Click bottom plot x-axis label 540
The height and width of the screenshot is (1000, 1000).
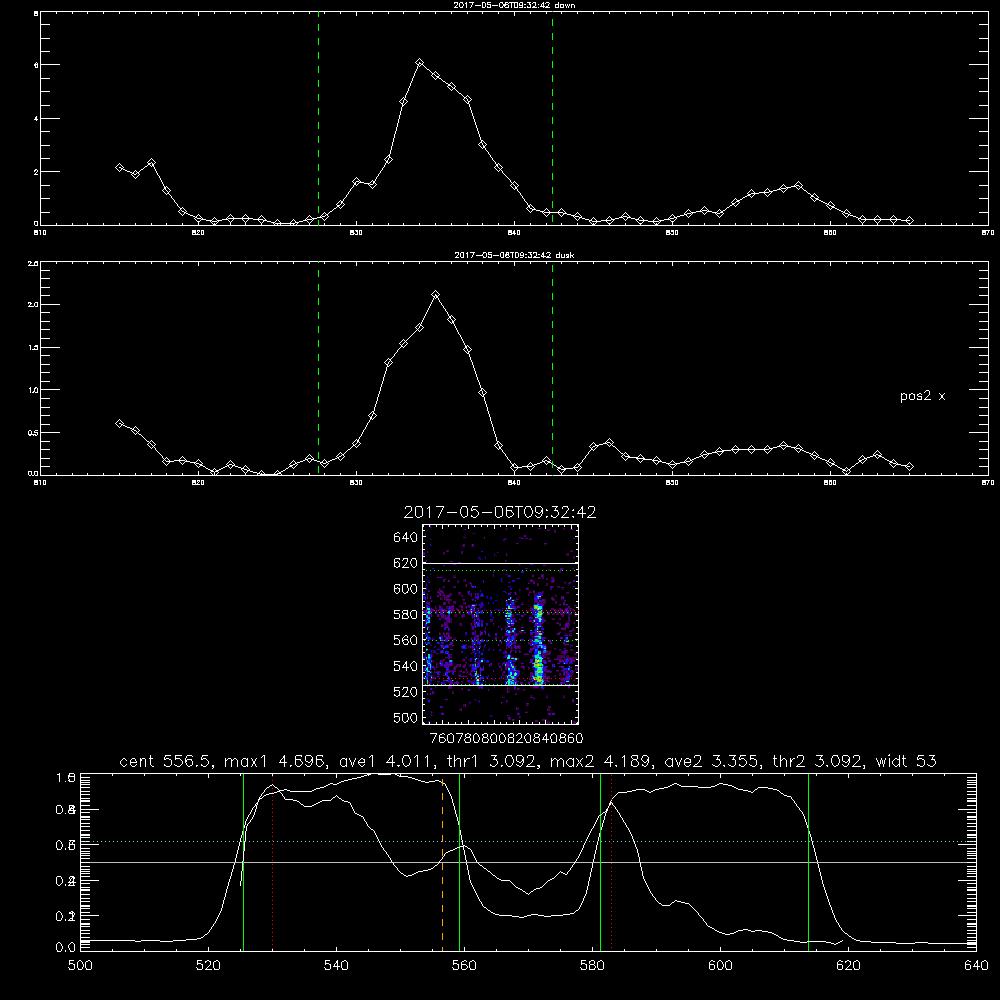336,966
